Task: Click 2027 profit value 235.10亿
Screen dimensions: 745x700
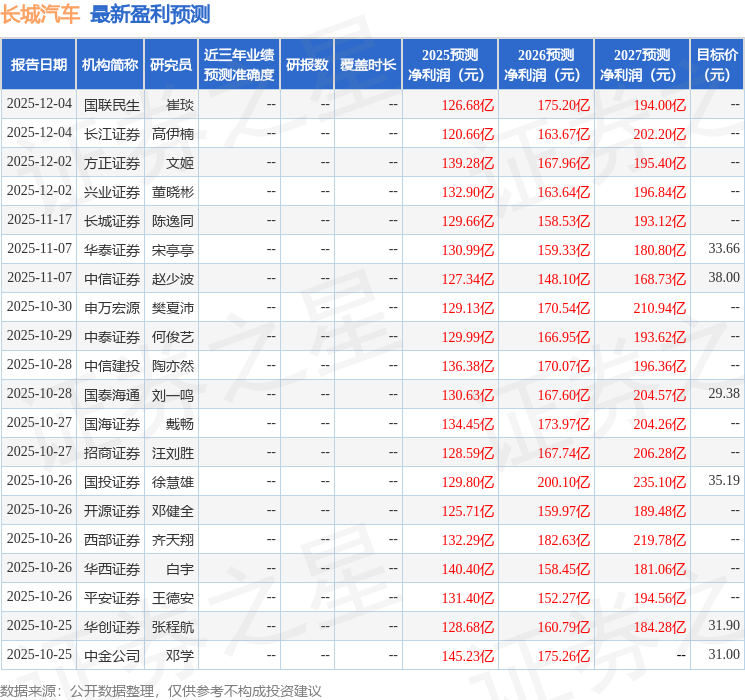Action: click(660, 481)
